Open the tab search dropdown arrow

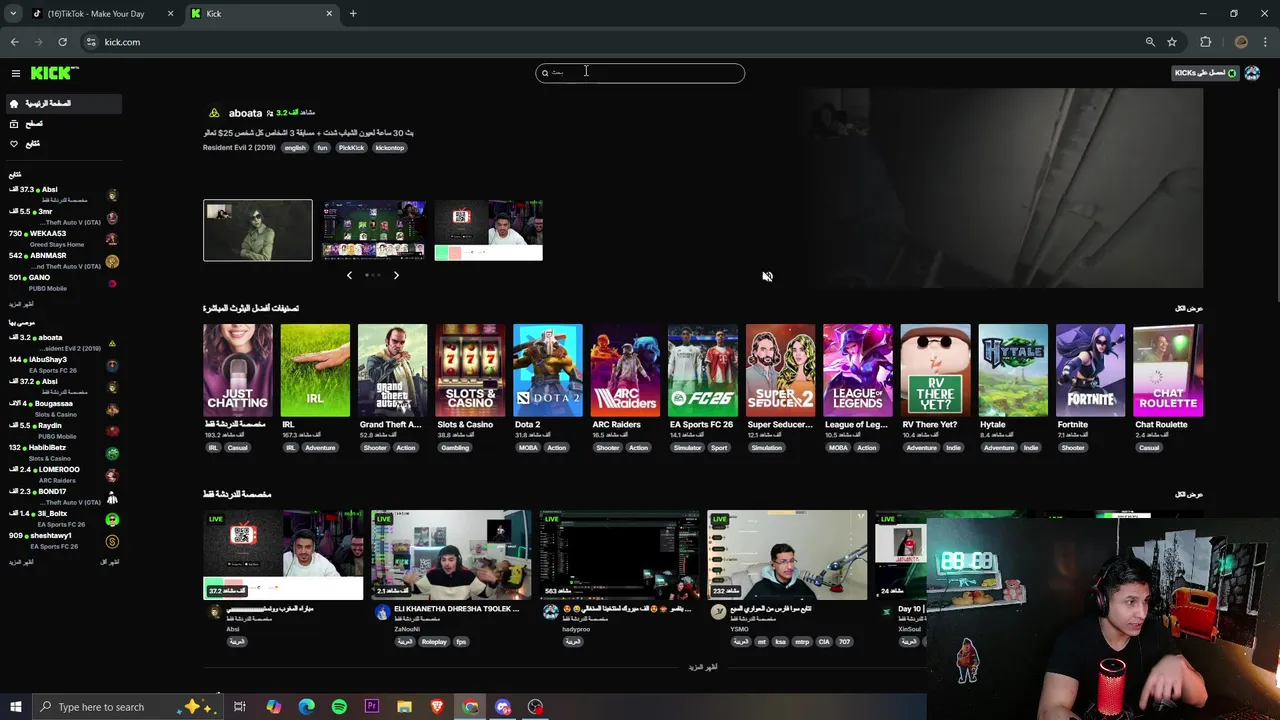pyautogui.click(x=13, y=14)
